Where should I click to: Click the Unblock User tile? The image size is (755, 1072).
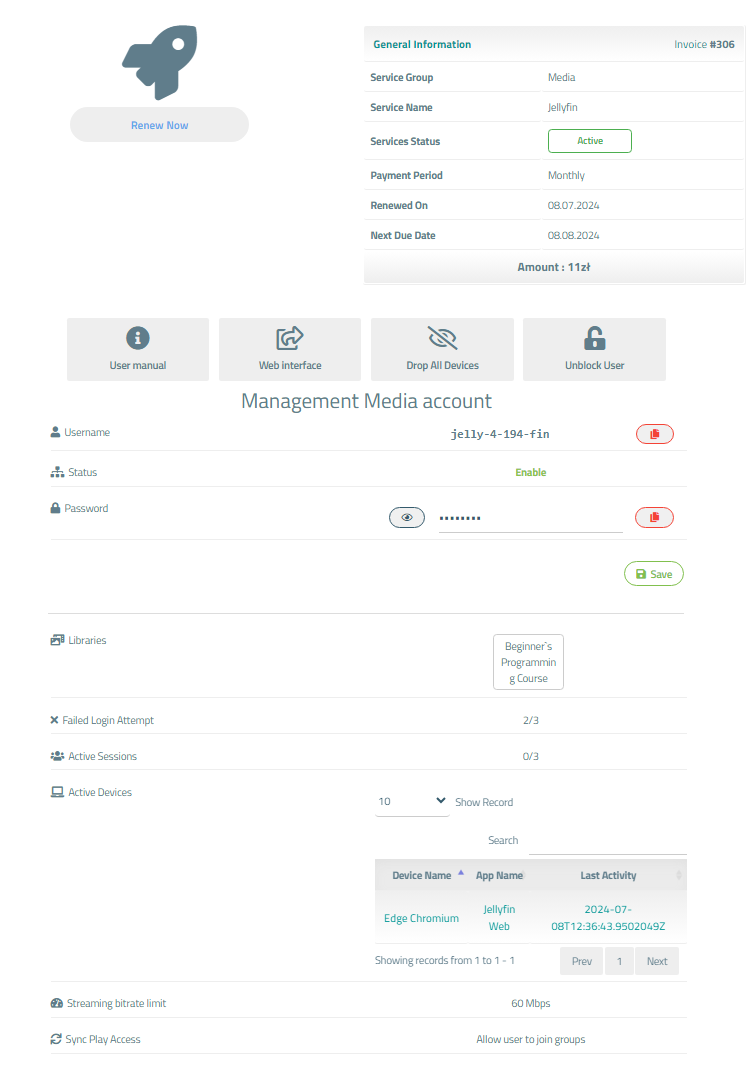point(594,349)
